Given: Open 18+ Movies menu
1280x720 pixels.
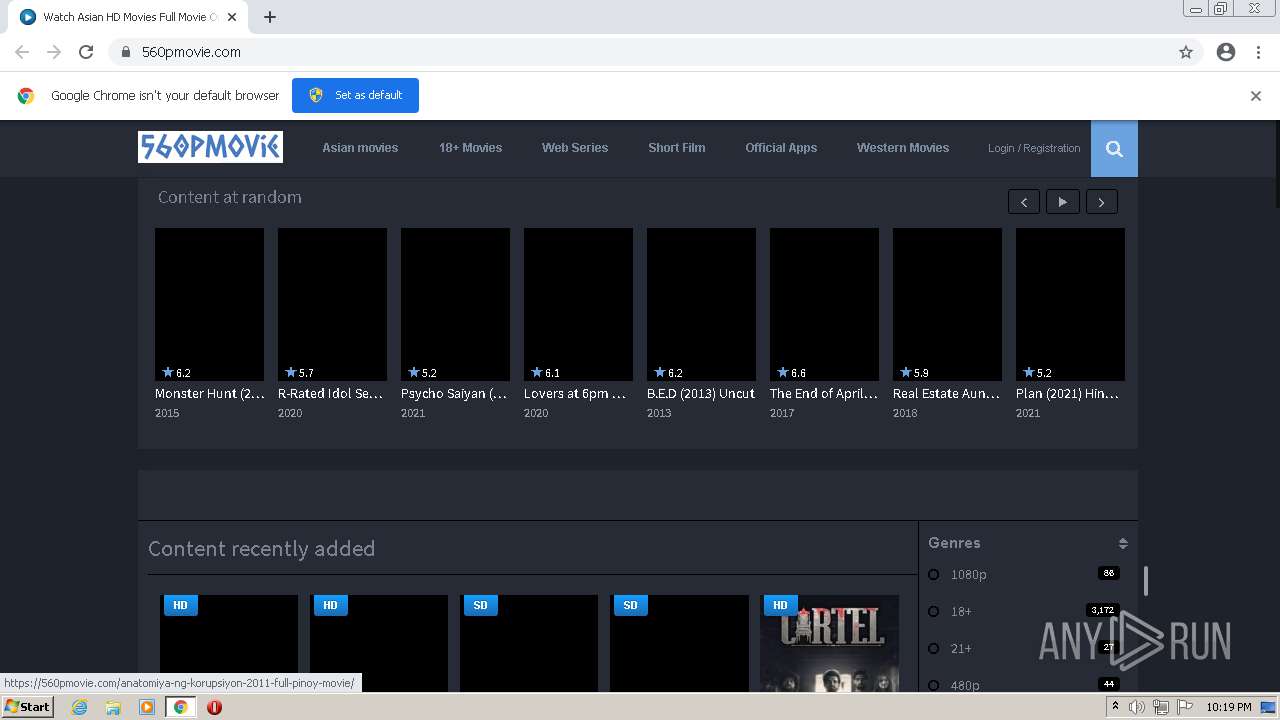Looking at the screenshot, I should (470, 148).
